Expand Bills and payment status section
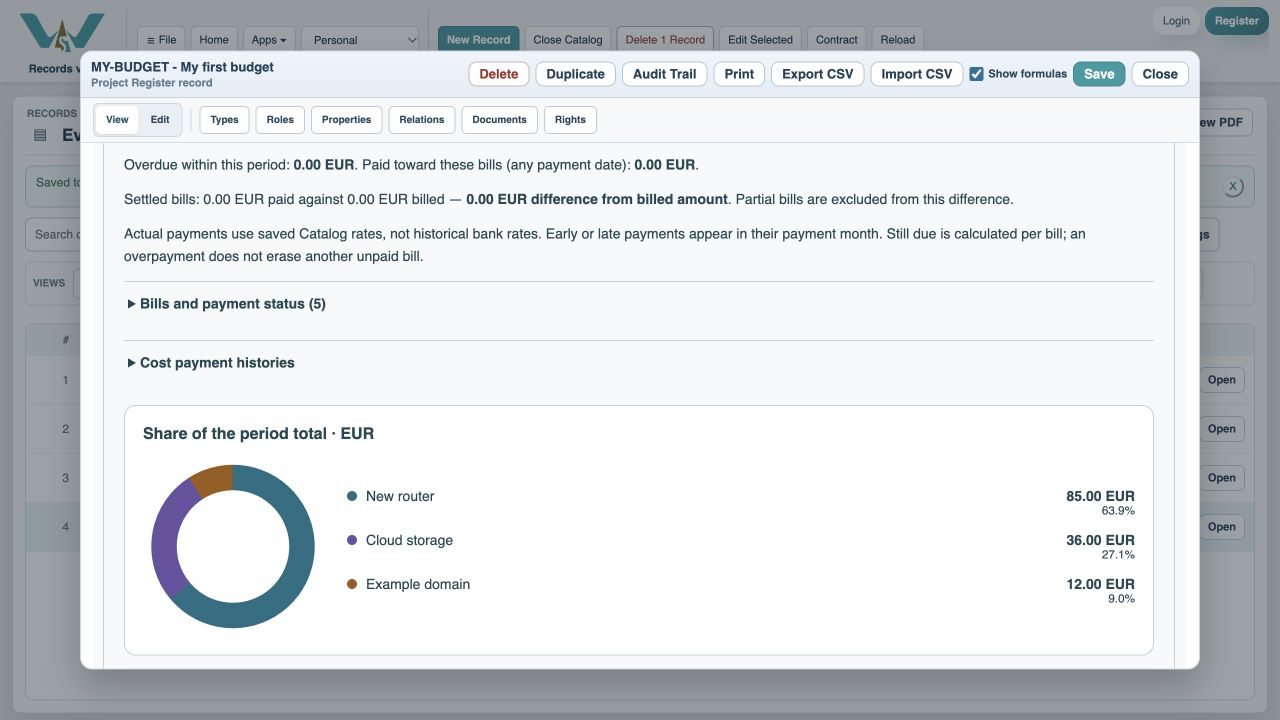Image resolution: width=1280 pixels, height=720 pixels. pos(227,304)
